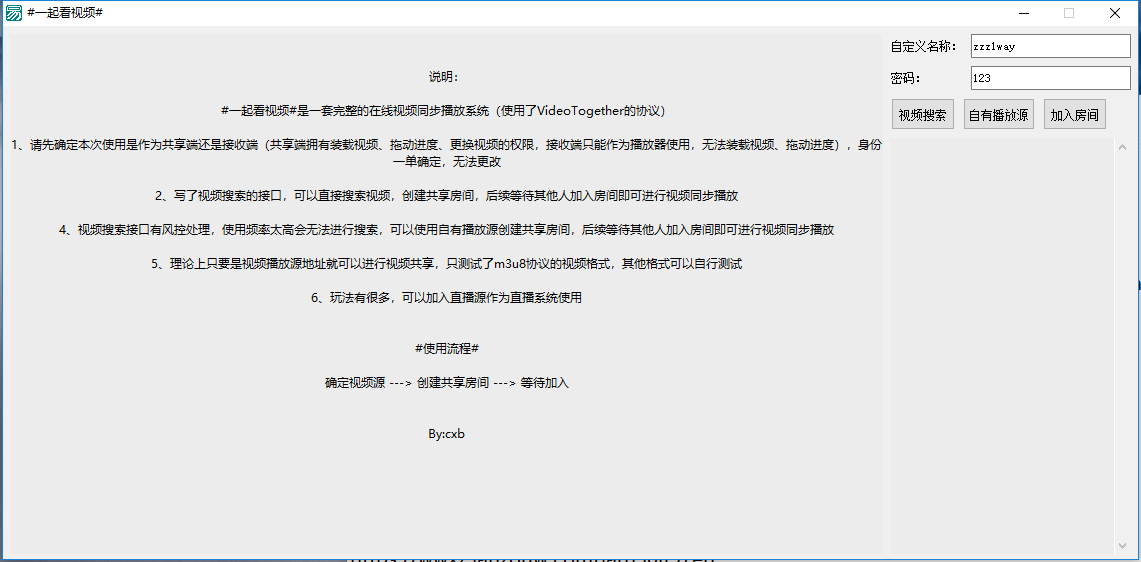Click the vertical scrollbar track in the right panel
This screenshot has width=1141, height=562.
1121,340
